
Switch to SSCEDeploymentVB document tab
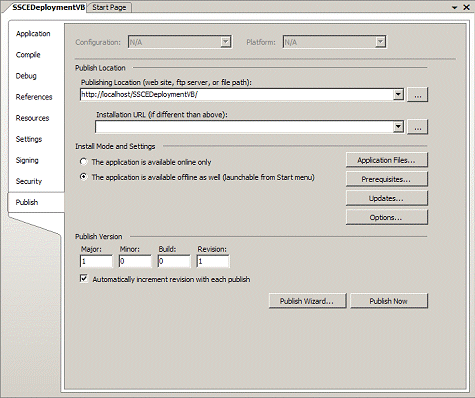pos(48,7)
